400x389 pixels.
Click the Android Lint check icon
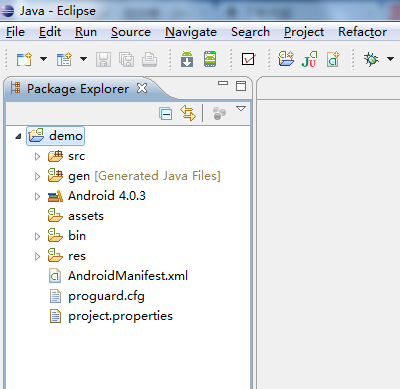(x=248, y=59)
